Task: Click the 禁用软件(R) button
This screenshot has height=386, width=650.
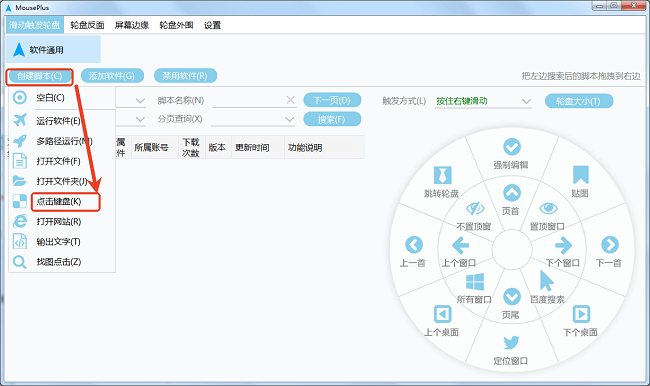Action: [185, 76]
